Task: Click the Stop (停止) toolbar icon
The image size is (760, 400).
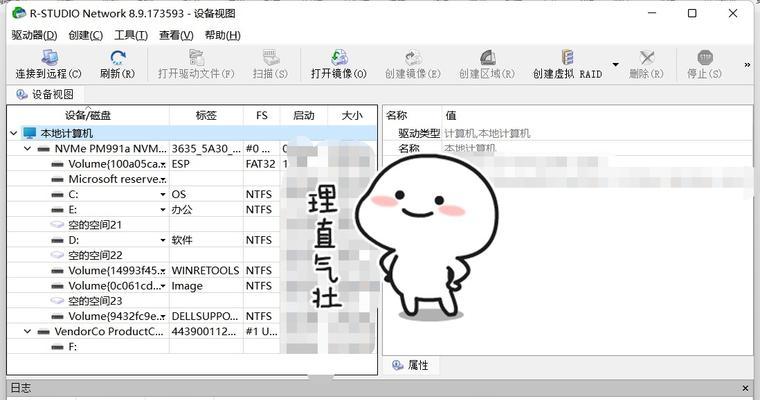Action: point(705,58)
